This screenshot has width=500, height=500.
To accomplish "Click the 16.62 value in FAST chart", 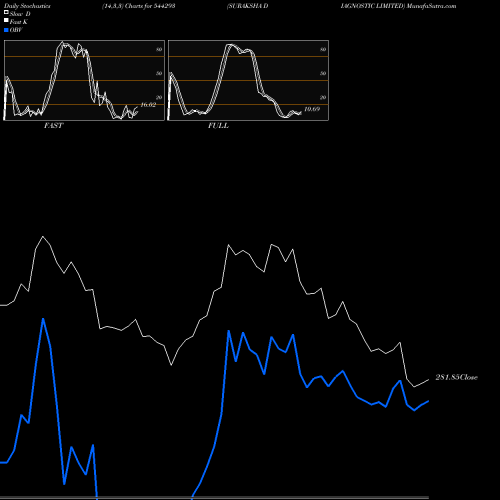I will coord(148,105).
